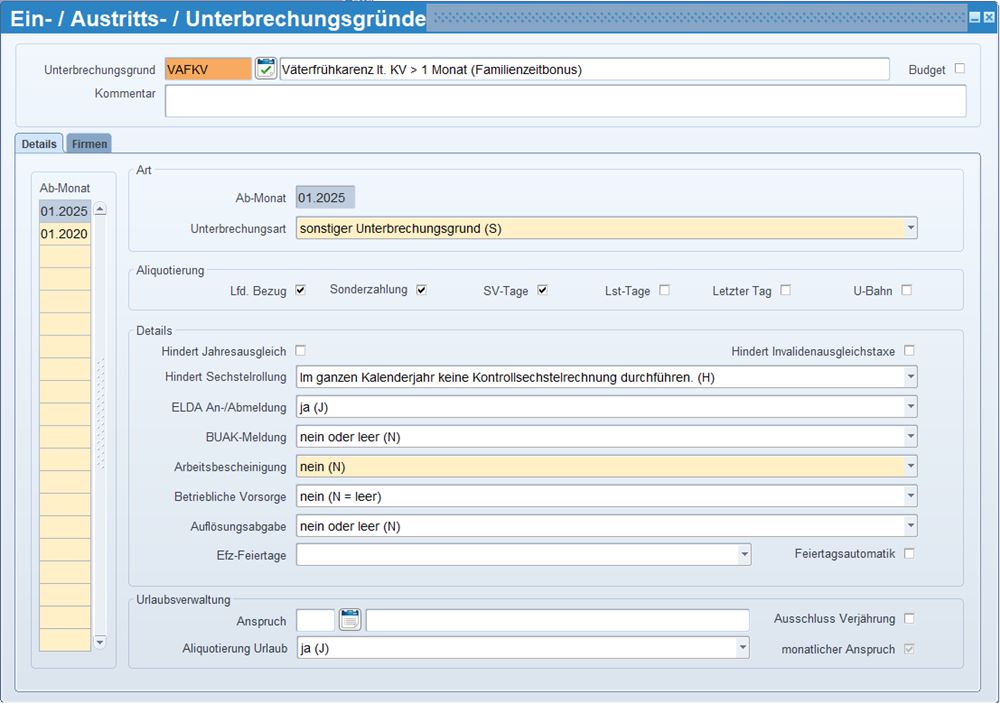
Task: Click the Kommentar text field
Action: tap(565, 101)
